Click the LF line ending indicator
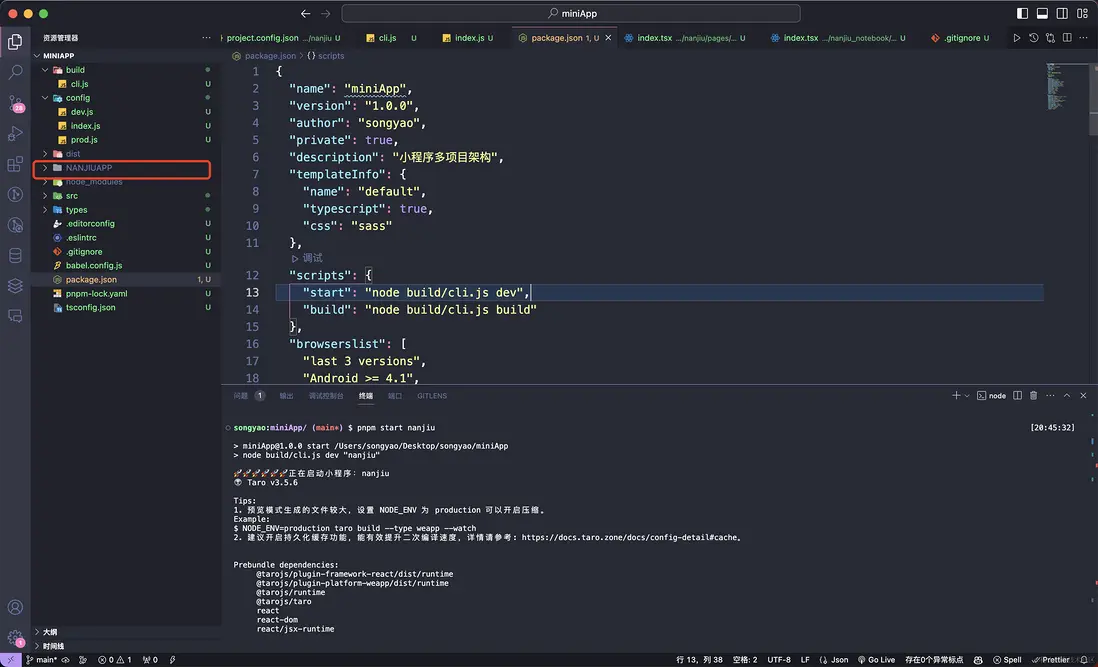Image resolution: width=1098 pixels, height=667 pixels. click(x=805, y=660)
